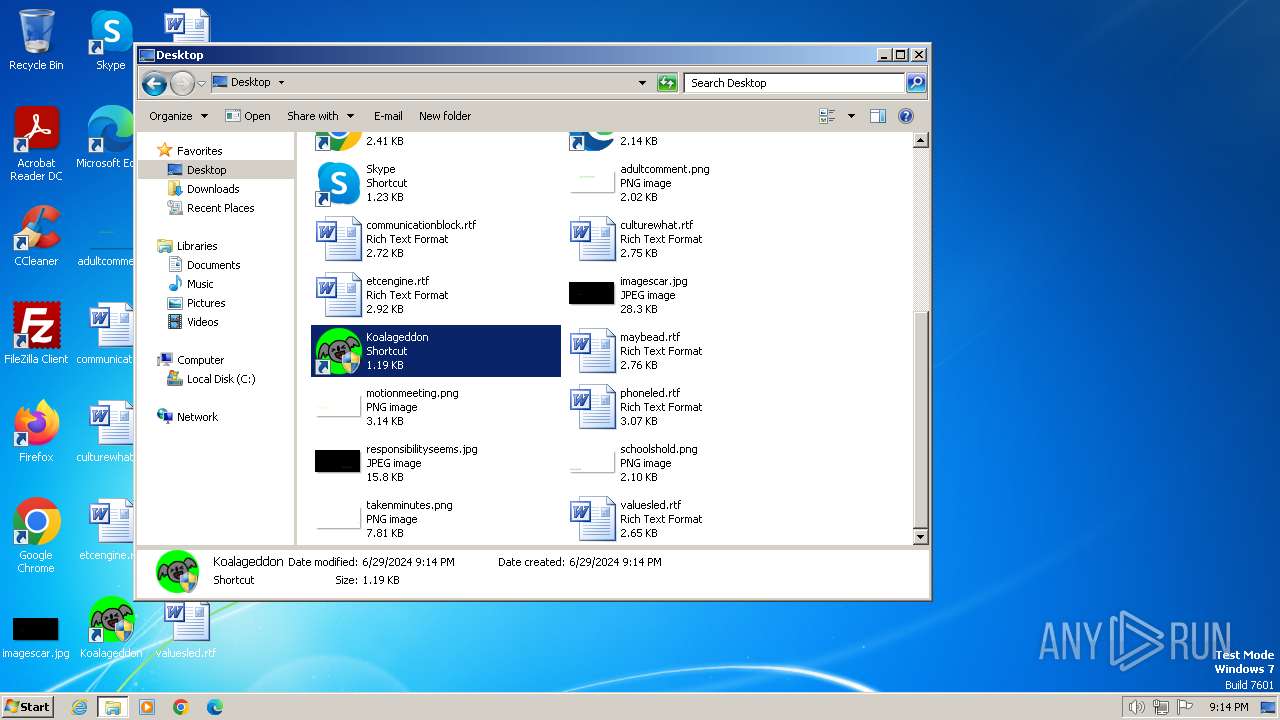The height and width of the screenshot is (720, 1280).
Task: Click the Explorer help question mark icon
Action: (906, 116)
